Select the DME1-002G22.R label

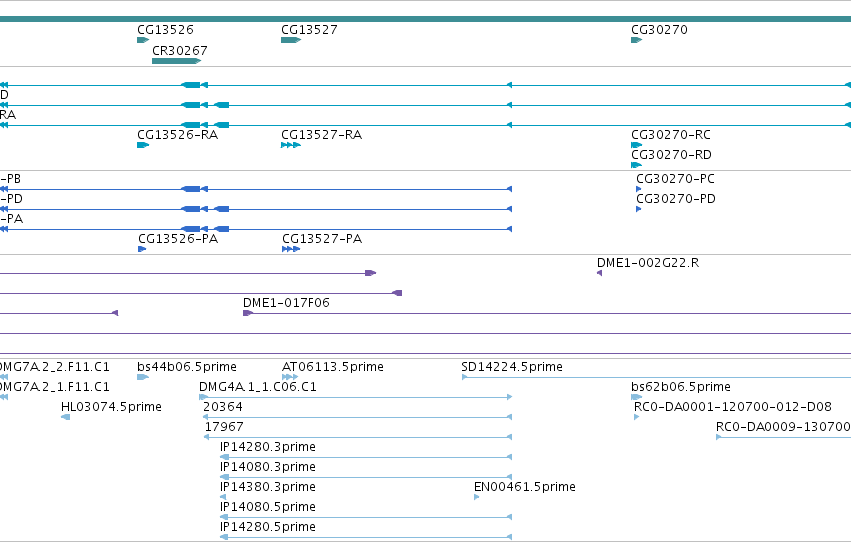648,263
